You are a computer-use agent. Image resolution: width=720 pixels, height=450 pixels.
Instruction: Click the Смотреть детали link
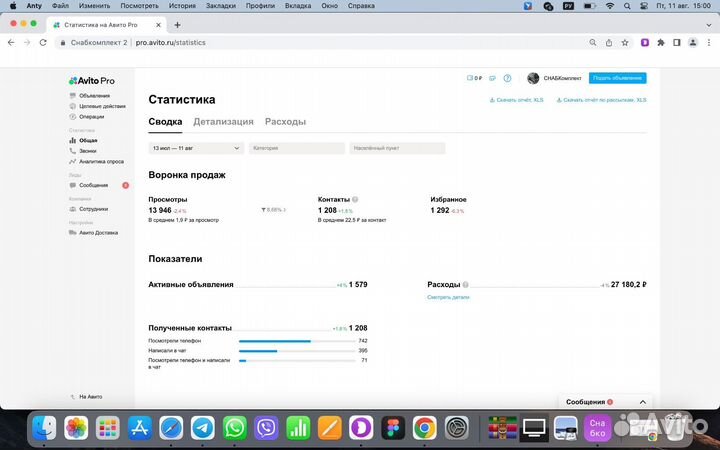click(x=447, y=297)
